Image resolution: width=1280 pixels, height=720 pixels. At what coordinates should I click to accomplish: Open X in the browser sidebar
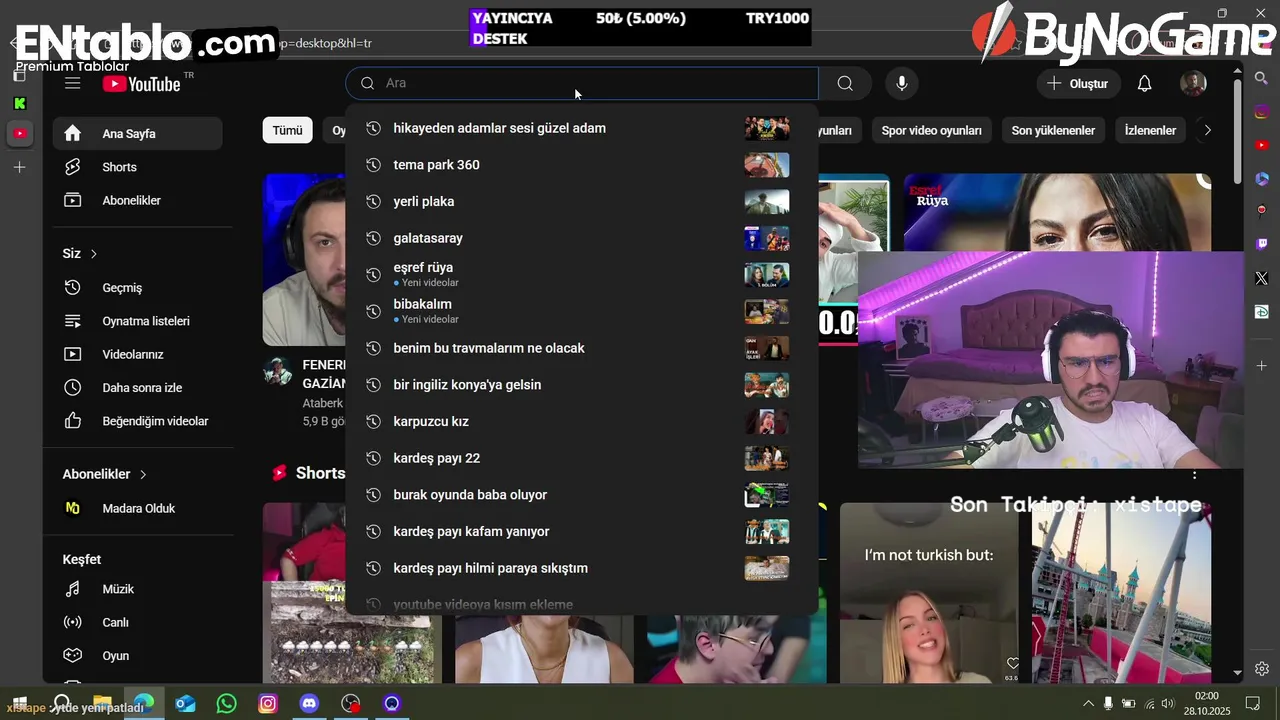(x=1261, y=278)
